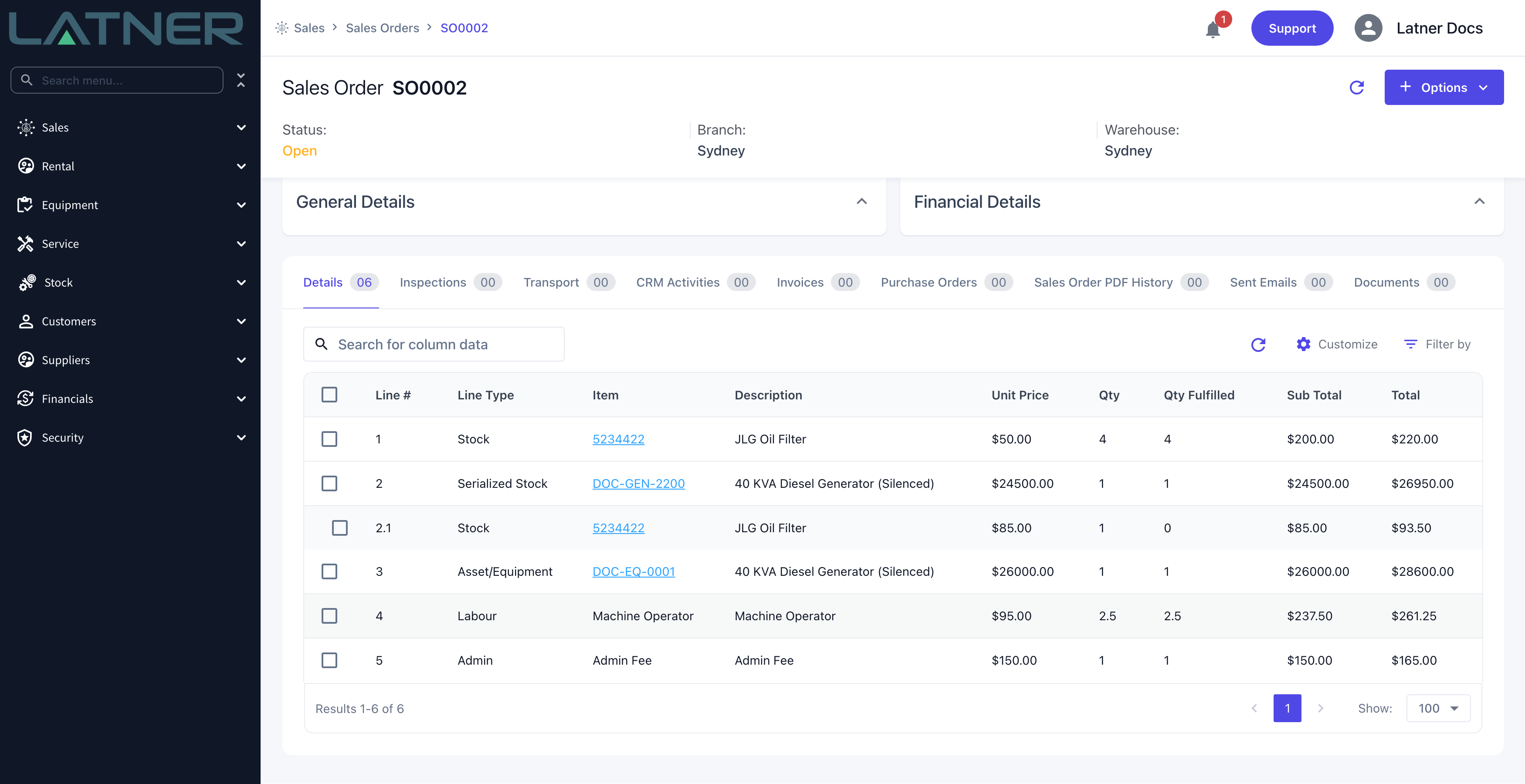The image size is (1525, 784).
Task: Click the Rental sidebar icon
Action: click(x=25, y=166)
